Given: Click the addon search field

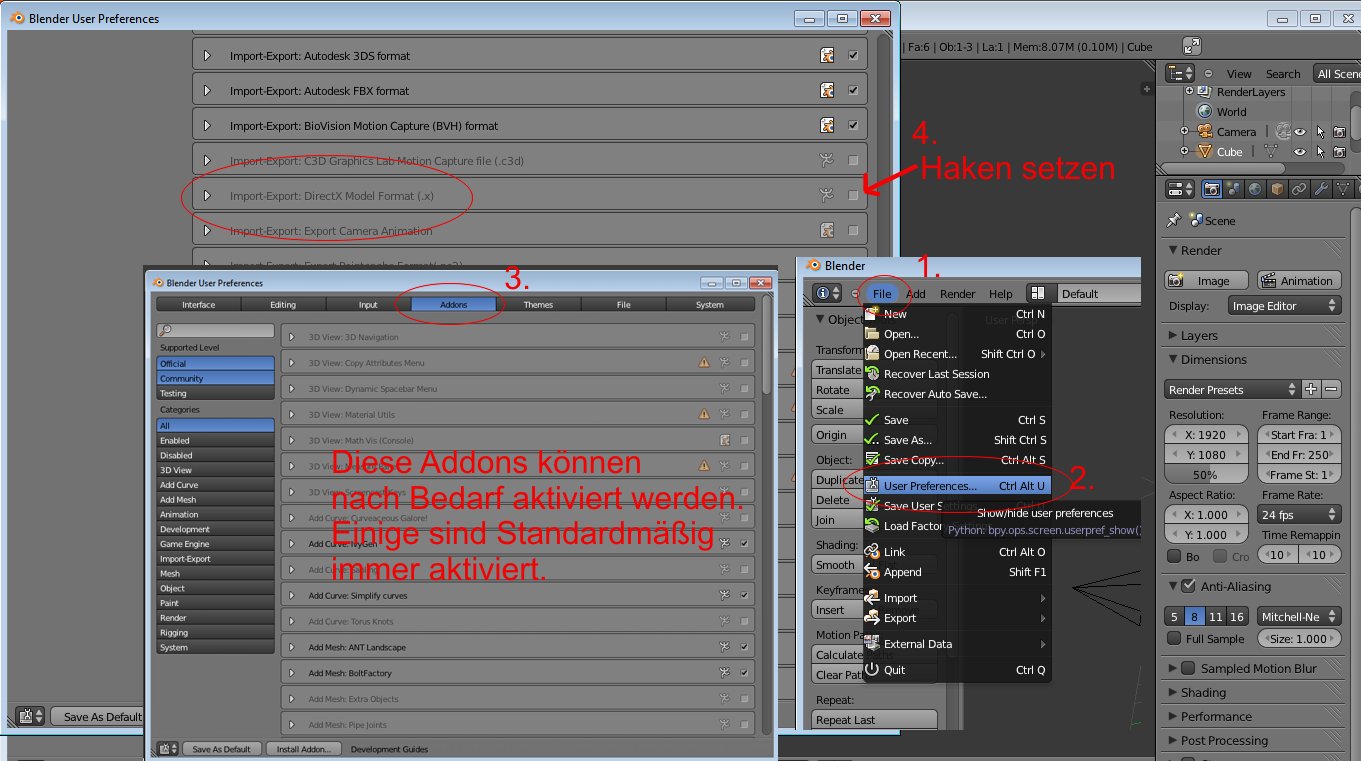Looking at the screenshot, I should [x=215, y=330].
